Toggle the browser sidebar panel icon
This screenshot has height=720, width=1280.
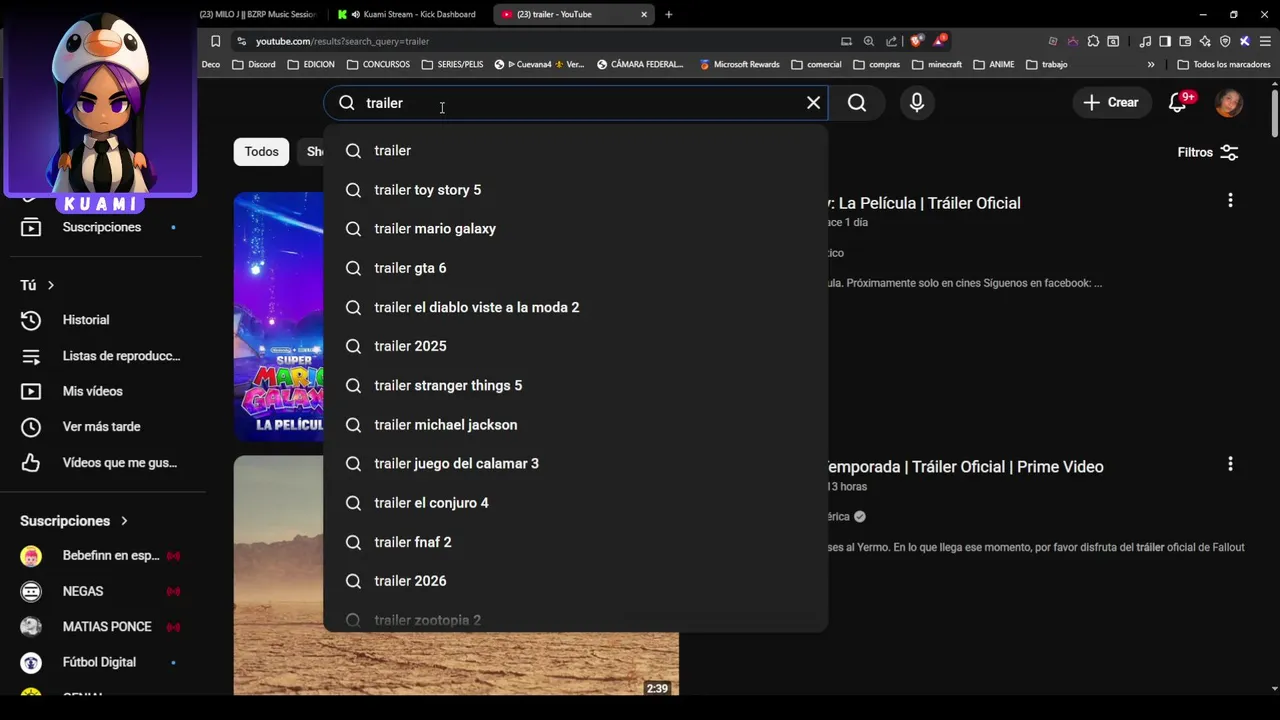pyautogui.click(x=1165, y=41)
